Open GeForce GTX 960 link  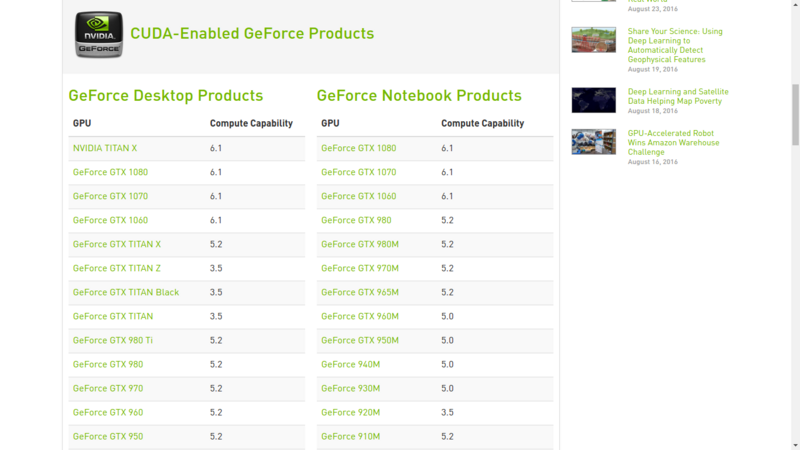click(108, 412)
